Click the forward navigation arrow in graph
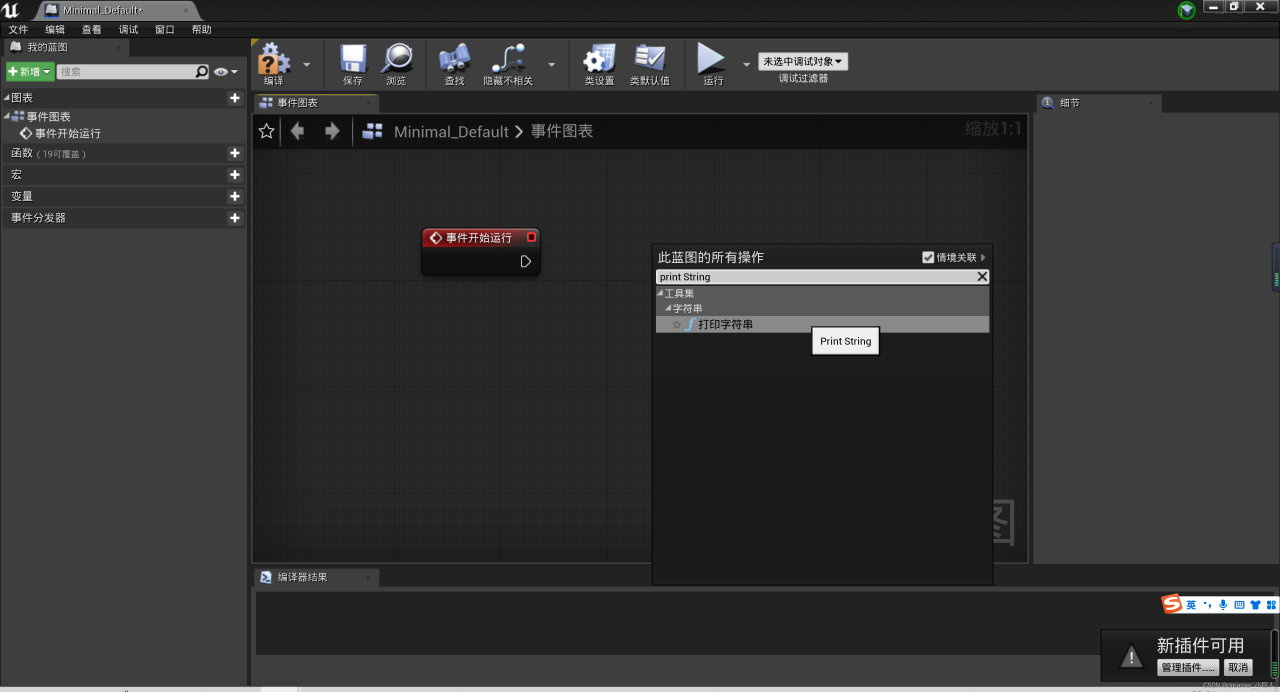 point(332,131)
